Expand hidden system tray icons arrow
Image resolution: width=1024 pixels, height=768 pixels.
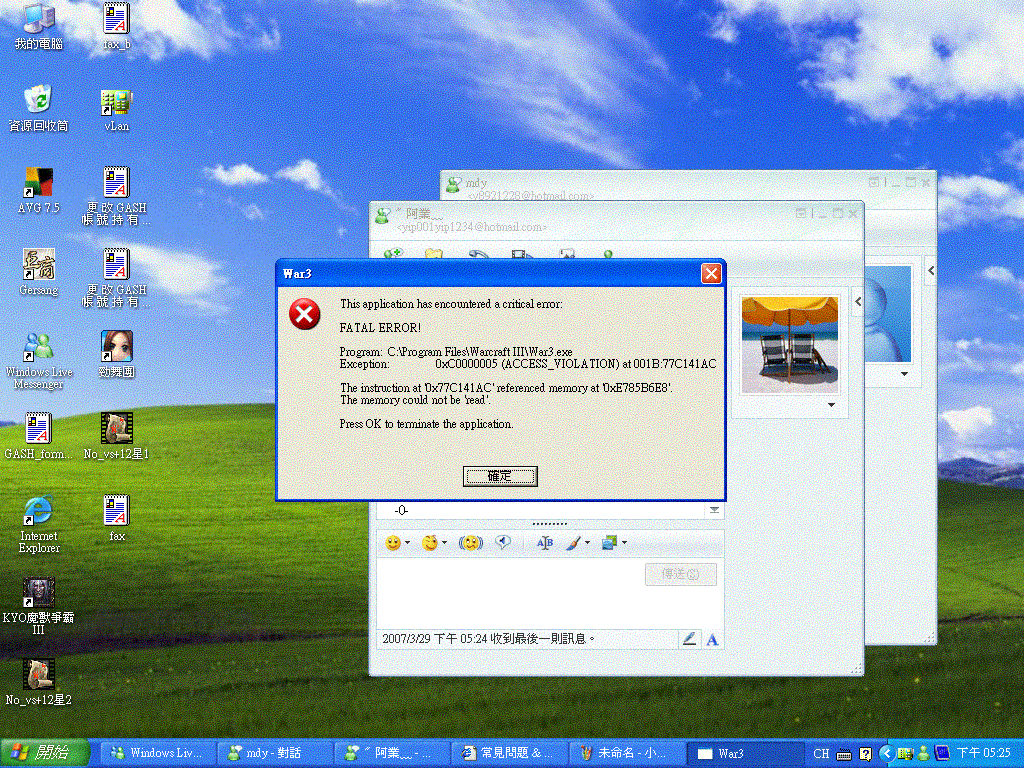pyautogui.click(x=887, y=754)
